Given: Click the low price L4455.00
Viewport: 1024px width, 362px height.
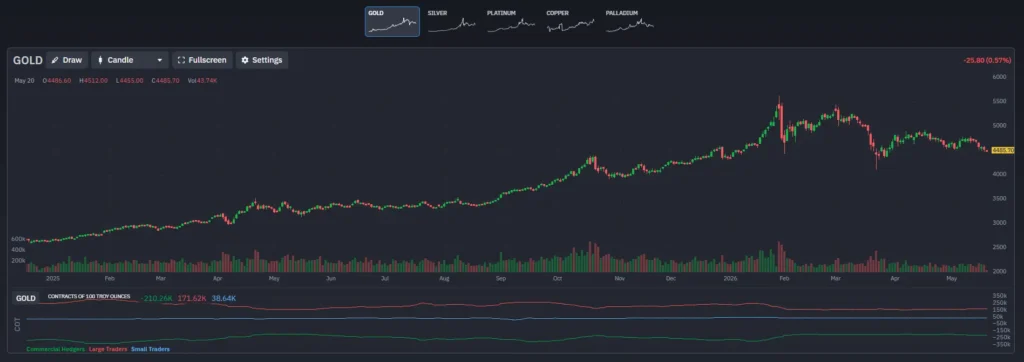Looking at the screenshot, I should pyautogui.click(x=129, y=80).
